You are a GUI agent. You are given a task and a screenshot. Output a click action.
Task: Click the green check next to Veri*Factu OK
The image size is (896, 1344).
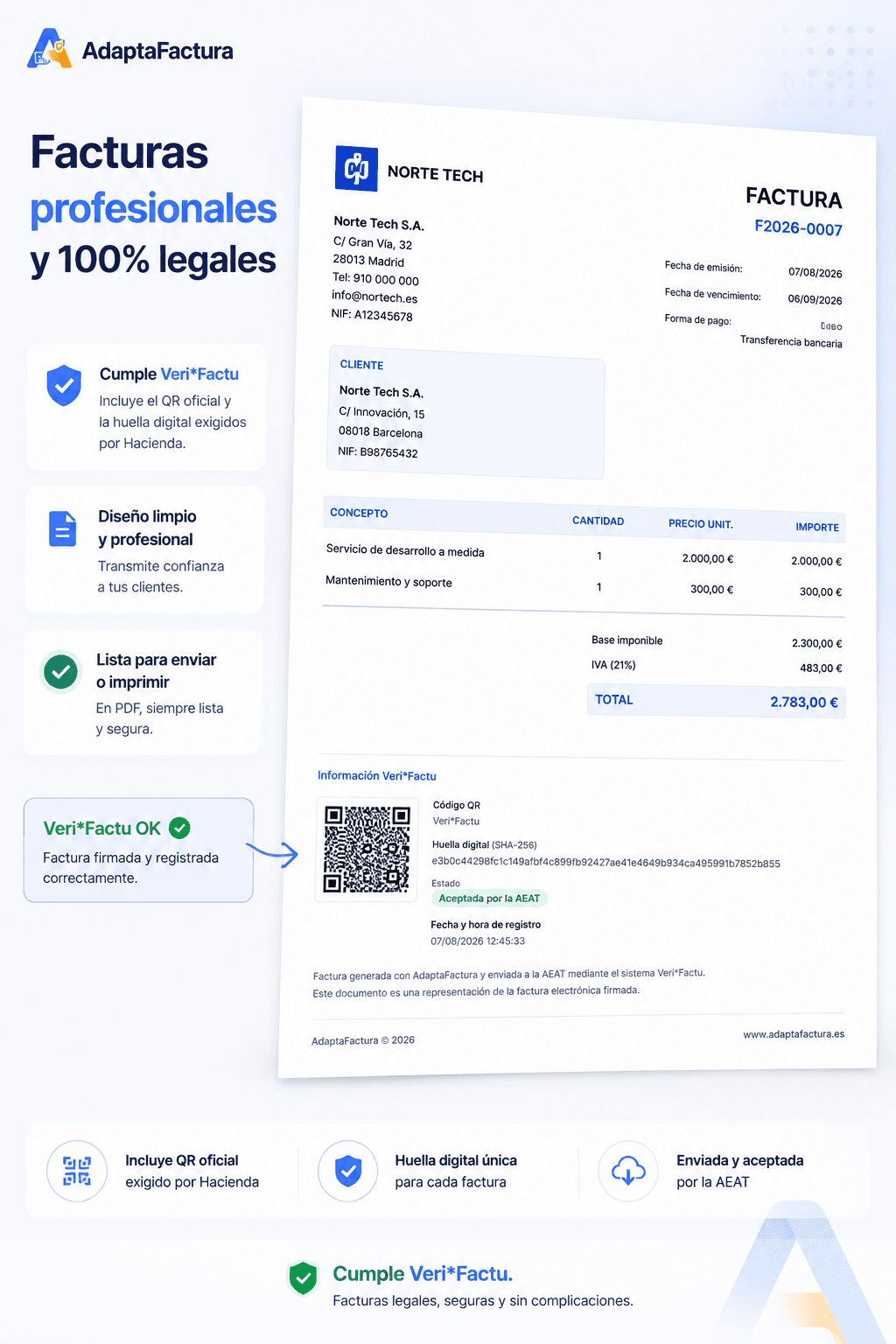coord(179,828)
